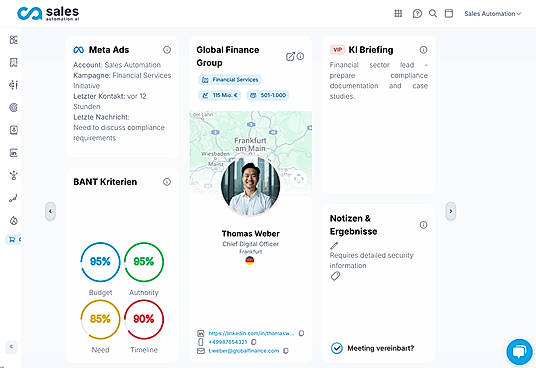This screenshot has height=368, width=536.
Task: Copy the phone number
Action: [253, 342]
